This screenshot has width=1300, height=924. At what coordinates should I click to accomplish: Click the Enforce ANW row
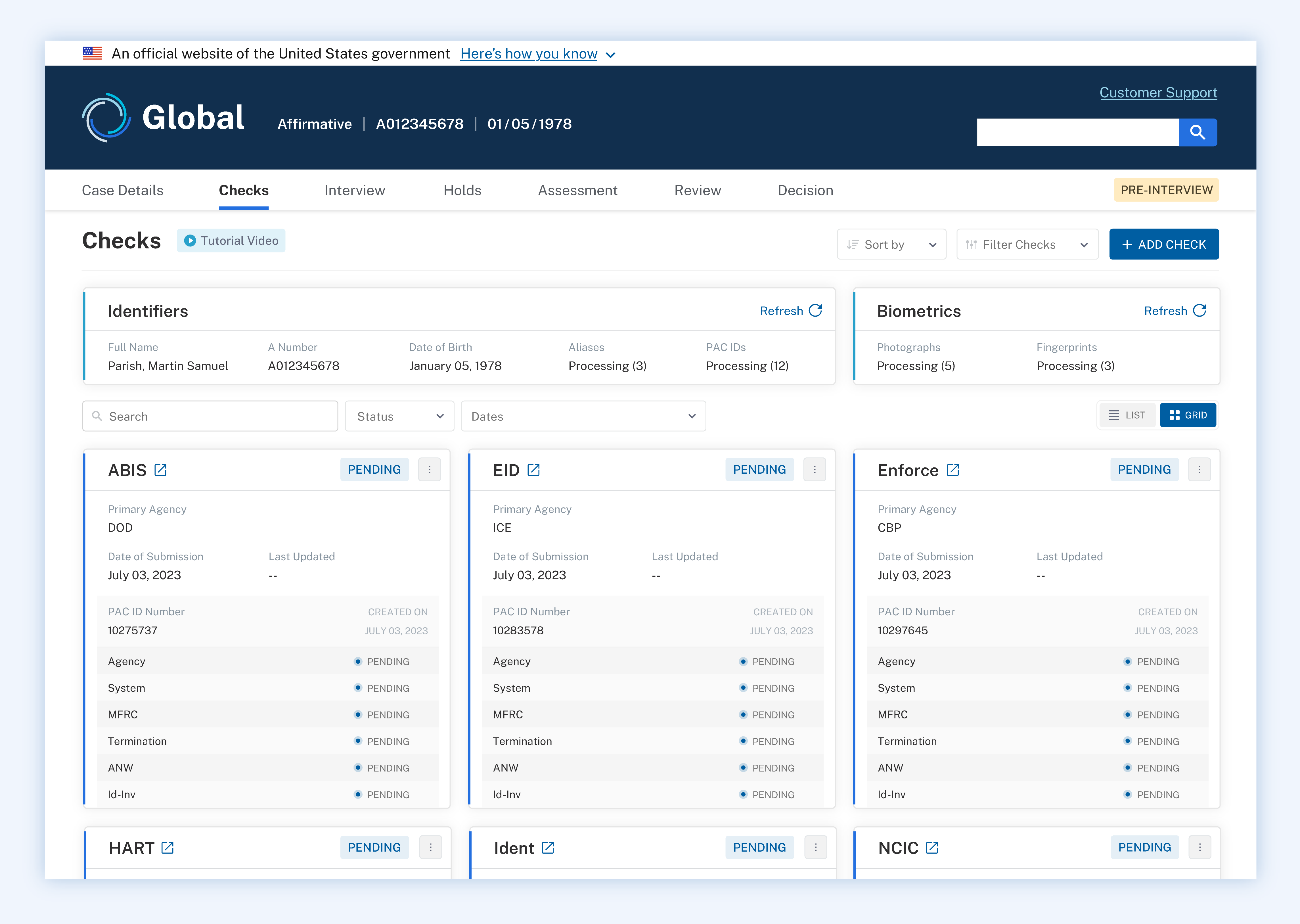coord(1037,768)
